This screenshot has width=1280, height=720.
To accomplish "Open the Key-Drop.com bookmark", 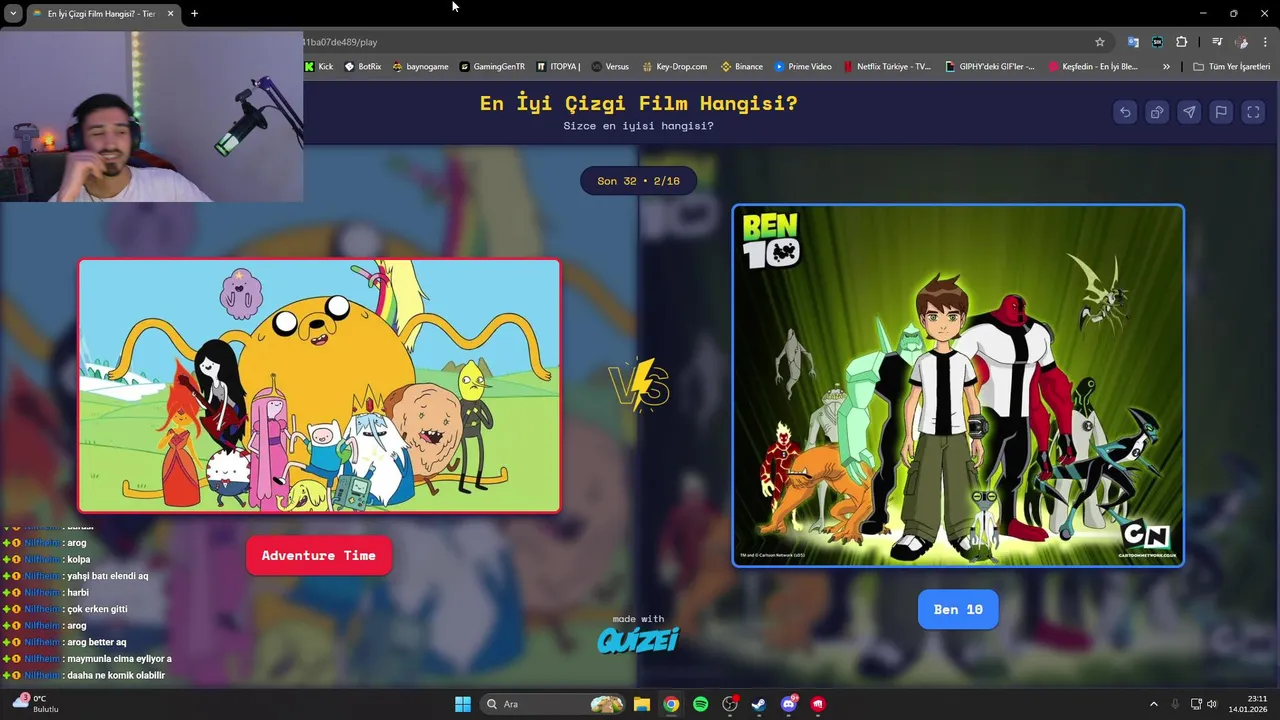I will pyautogui.click(x=674, y=67).
